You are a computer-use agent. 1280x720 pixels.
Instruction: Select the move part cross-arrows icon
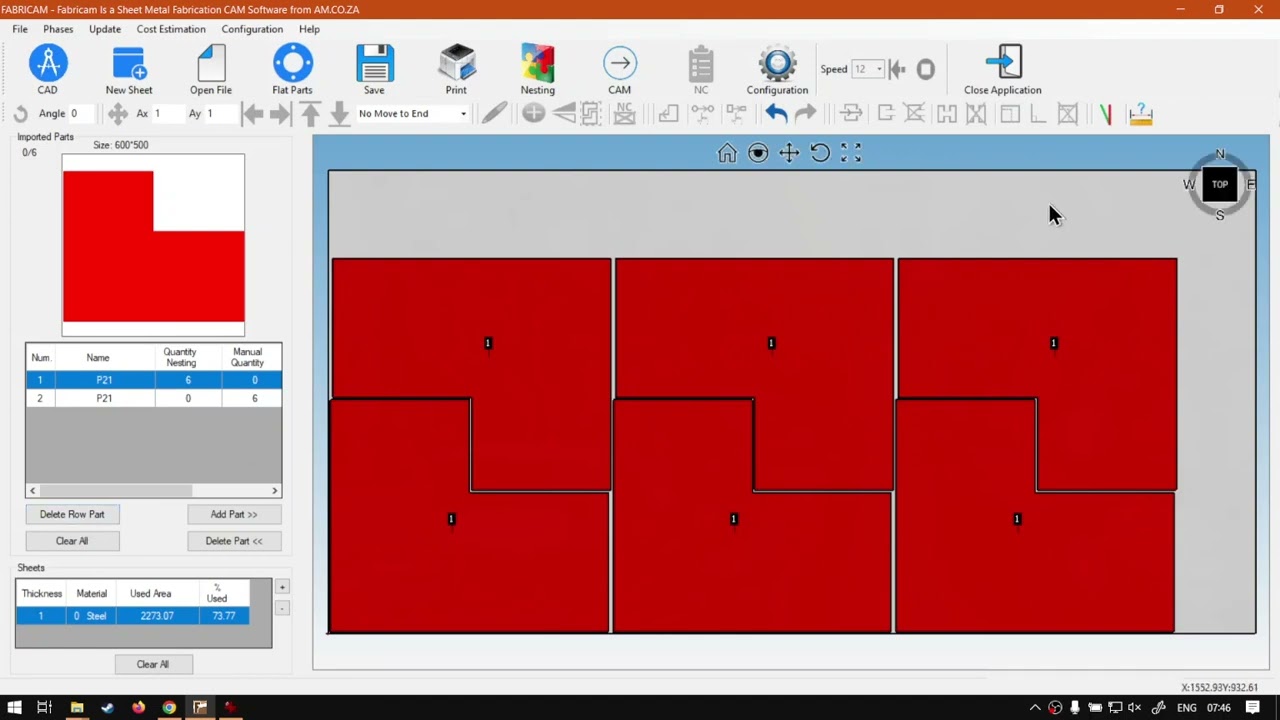click(117, 114)
